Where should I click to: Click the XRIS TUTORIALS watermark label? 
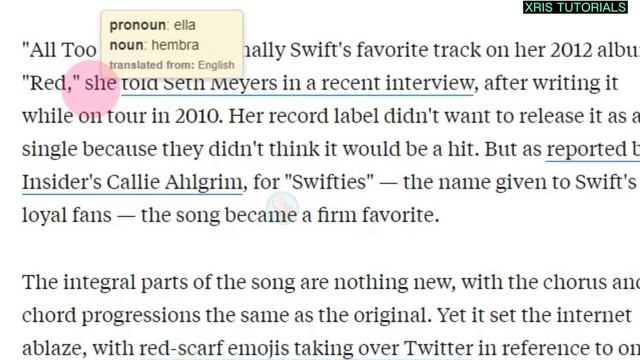click(575, 7)
